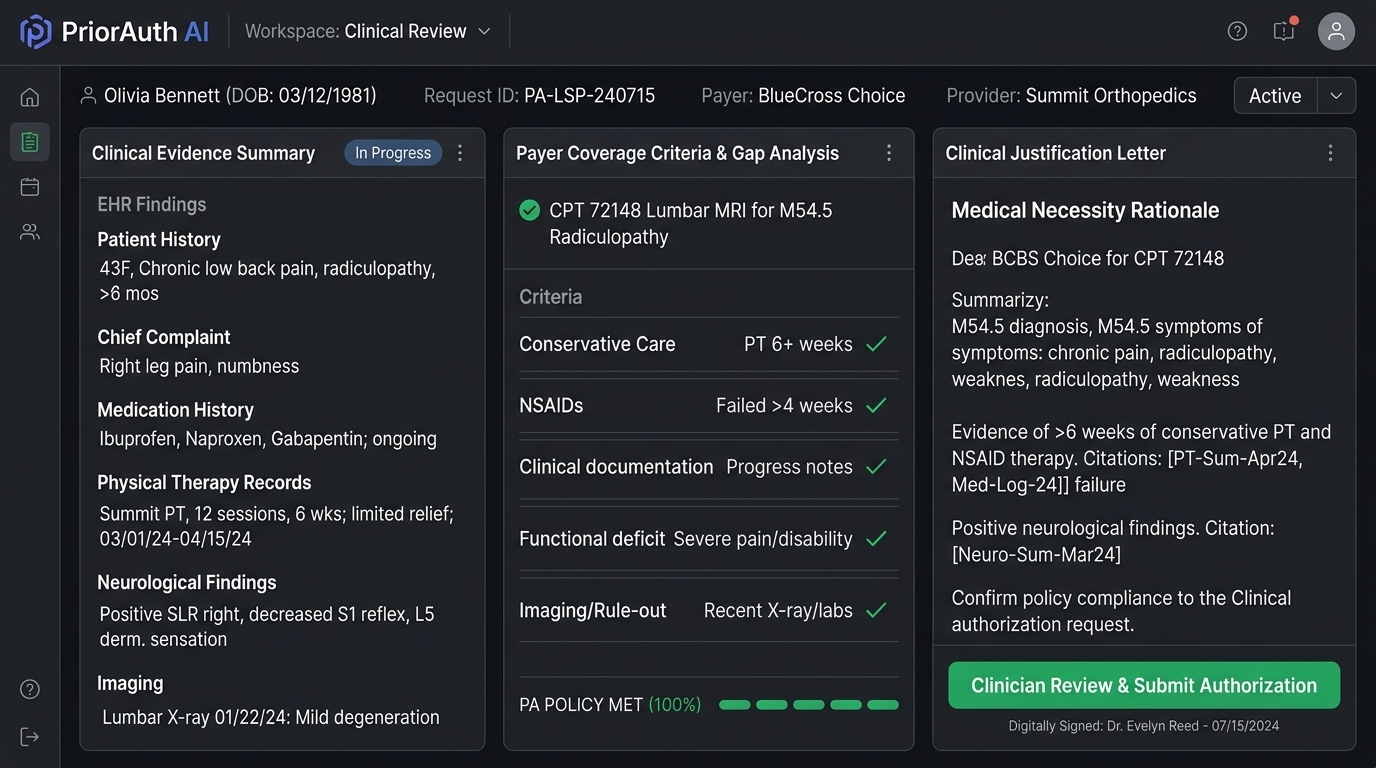Screen dimensions: 1376x768
Task: Open the Home icon in the sidebar
Action: pyautogui.click(x=30, y=97)
